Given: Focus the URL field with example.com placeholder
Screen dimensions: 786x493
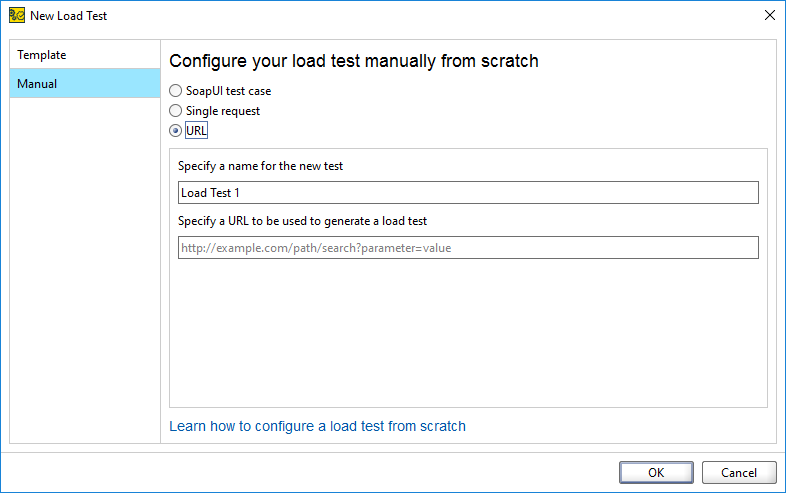Looking at the screenshot, I should tap(468, 248).
